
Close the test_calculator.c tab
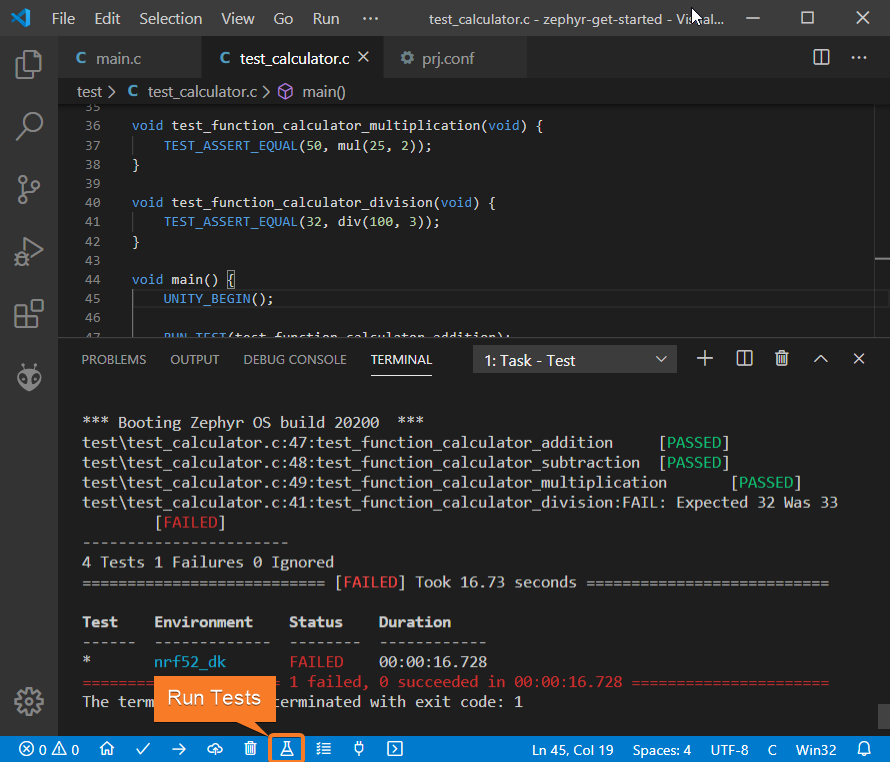click(364, 57)
